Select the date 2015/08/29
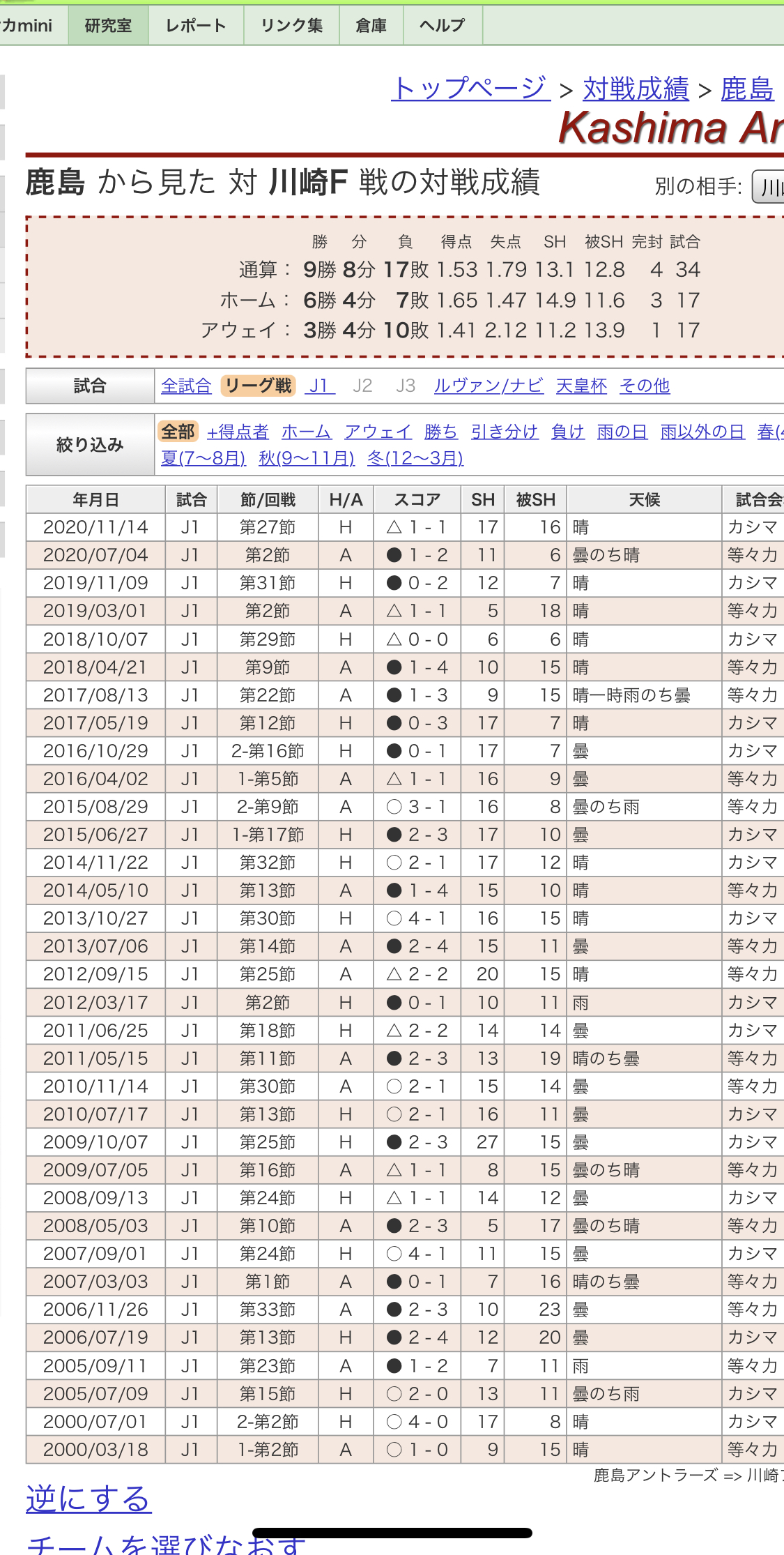 [96, 807]
